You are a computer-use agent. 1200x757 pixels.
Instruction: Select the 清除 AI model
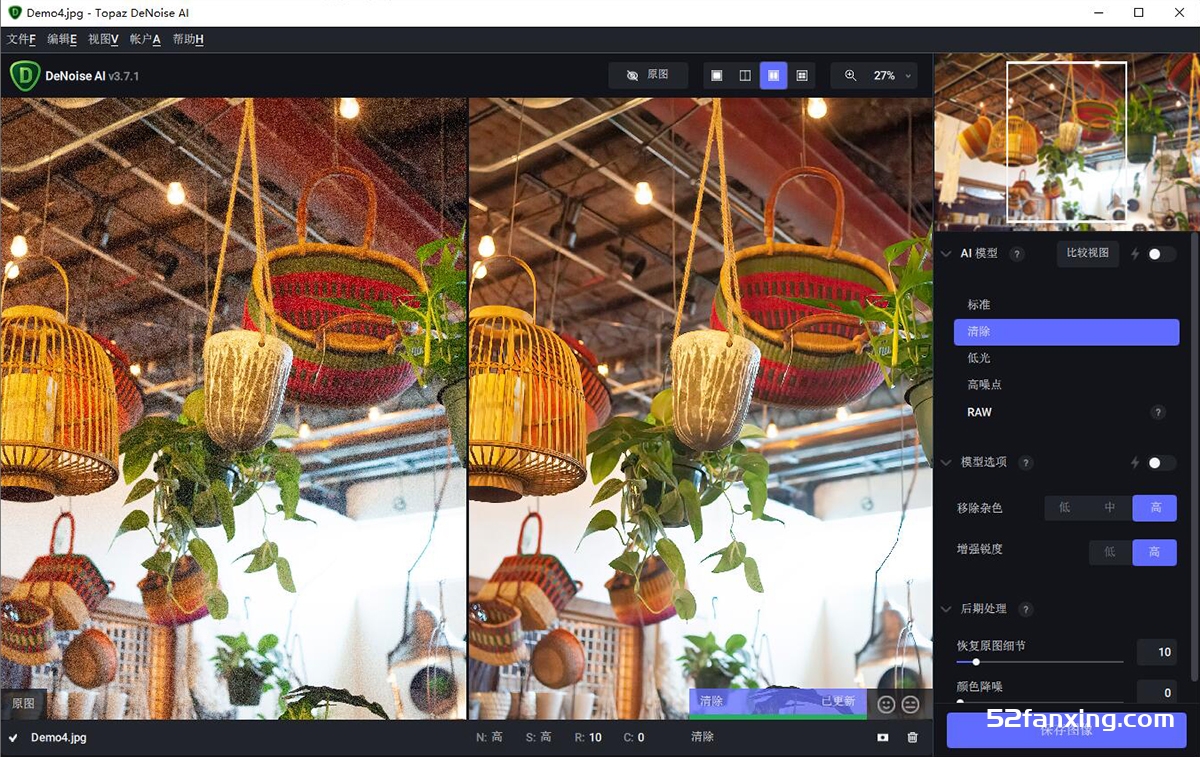1066,332
